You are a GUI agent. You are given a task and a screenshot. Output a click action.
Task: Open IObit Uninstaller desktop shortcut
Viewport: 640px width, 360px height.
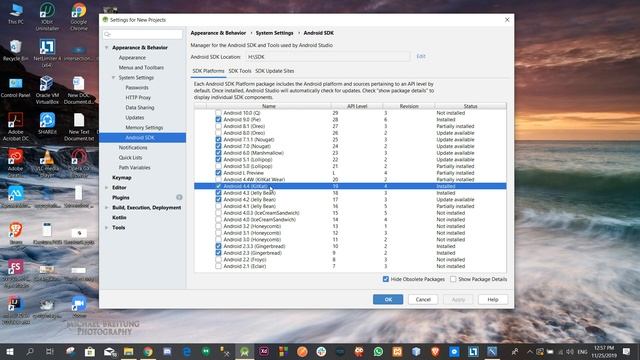pyautogui.click(x=47, y=17)
